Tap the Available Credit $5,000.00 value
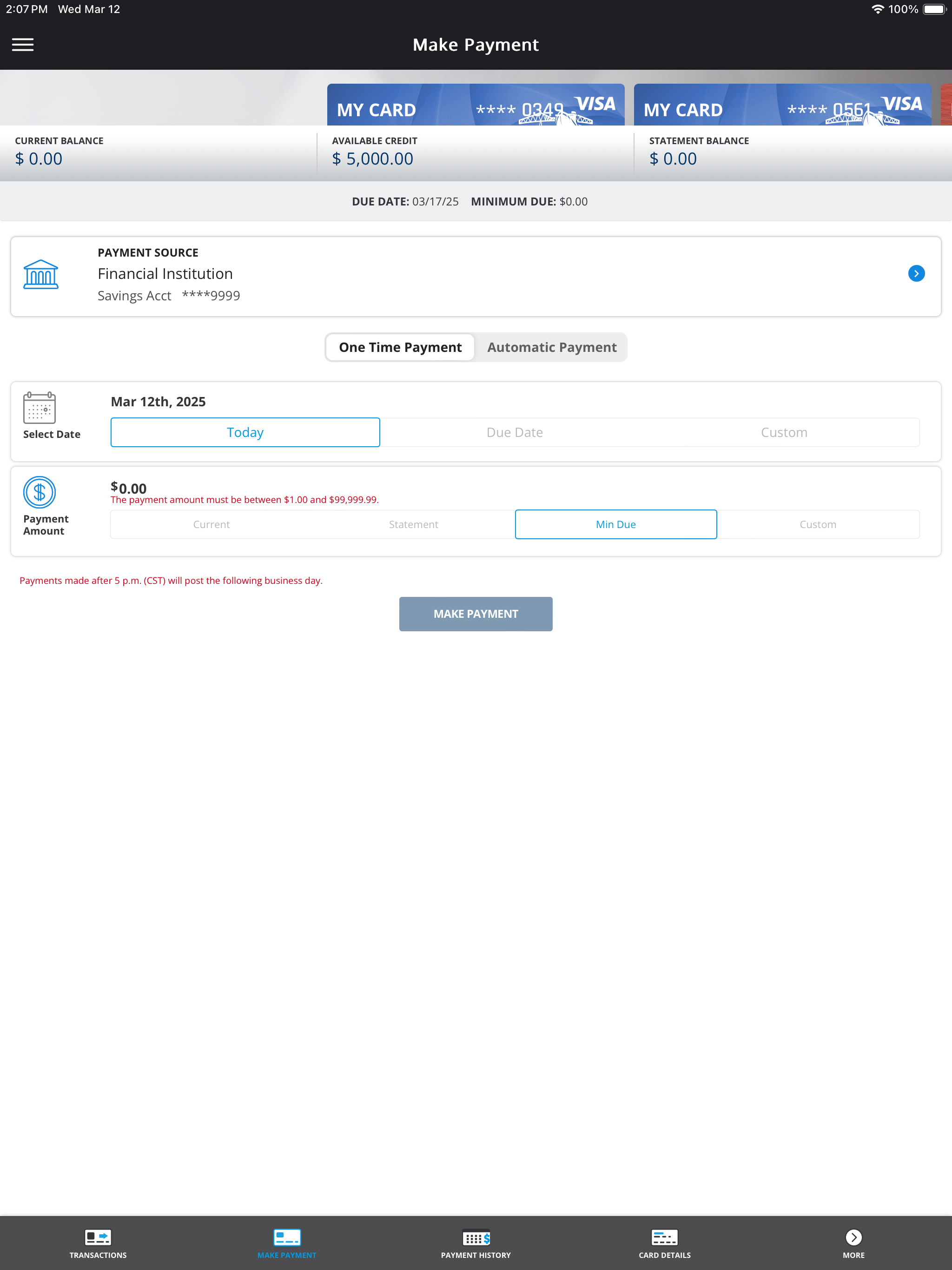 [x=373, y=159]
